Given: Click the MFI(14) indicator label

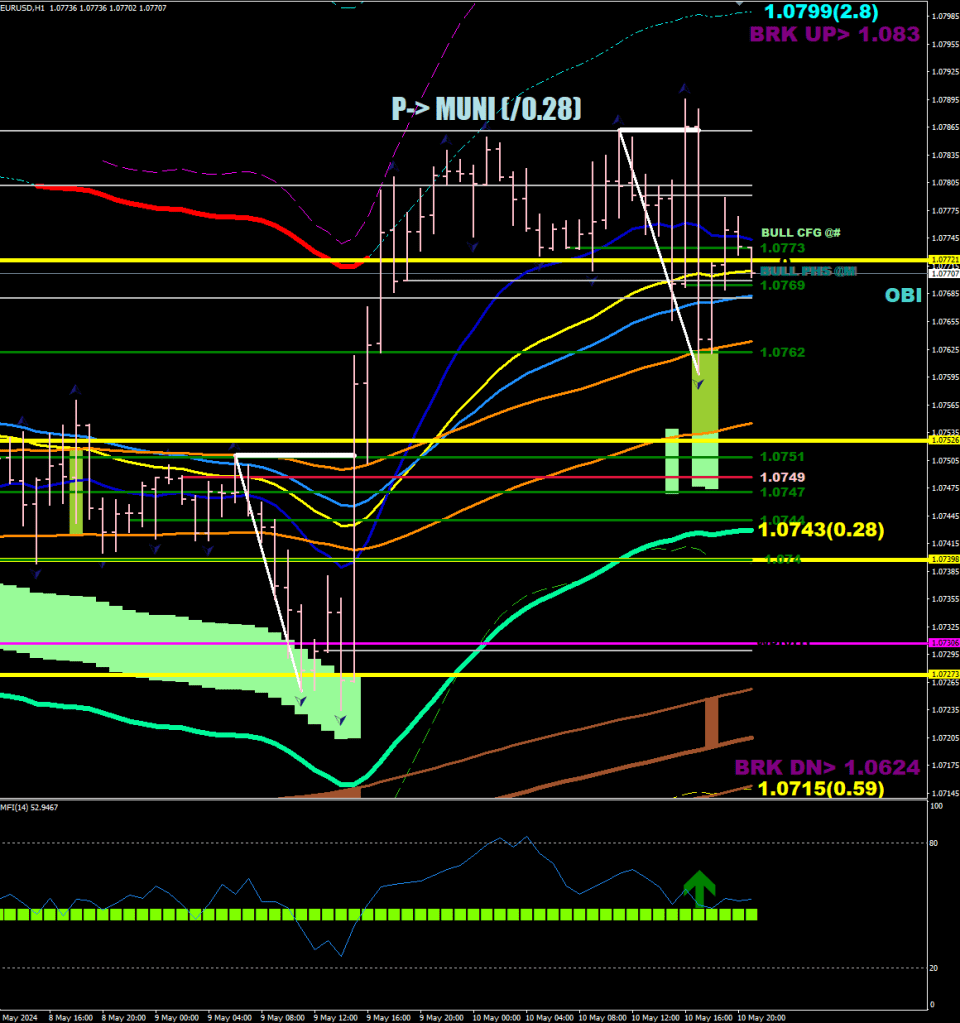Looking at the screenshot, I should (x=32, y=806).
